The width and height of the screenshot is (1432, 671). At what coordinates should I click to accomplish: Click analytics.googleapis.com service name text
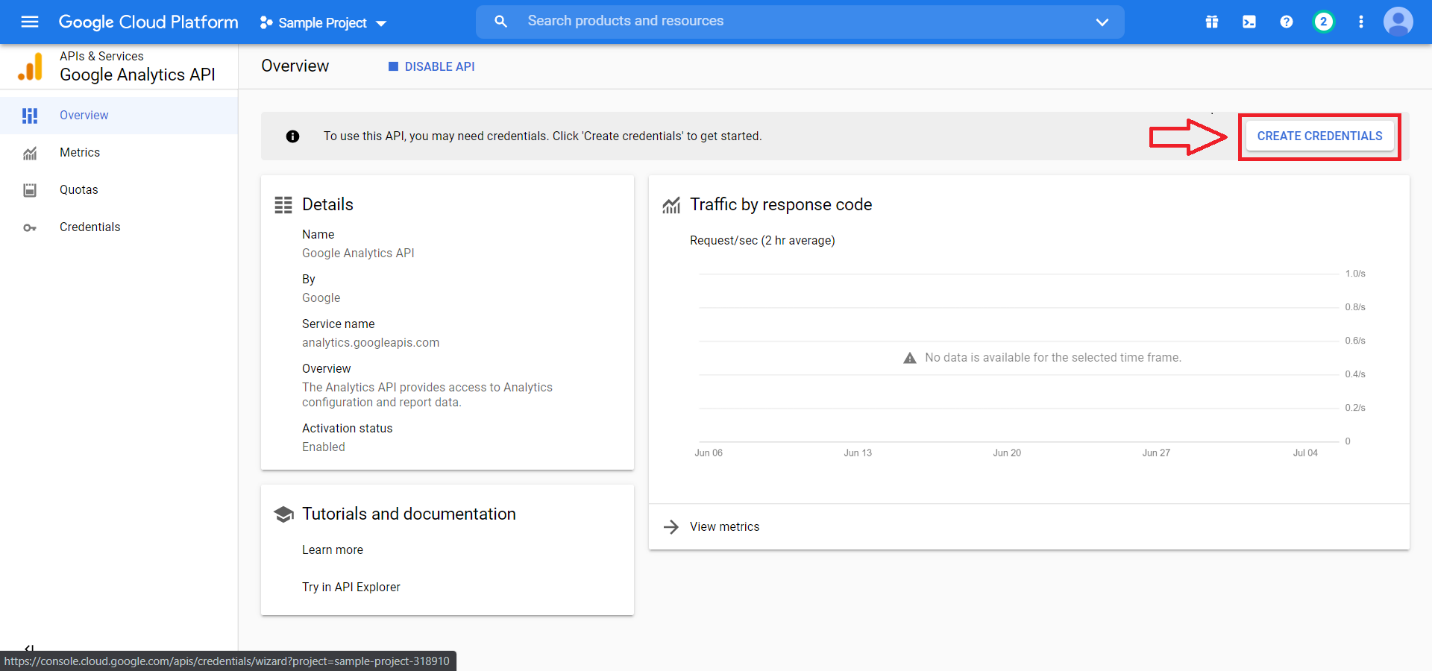[371, 343]
